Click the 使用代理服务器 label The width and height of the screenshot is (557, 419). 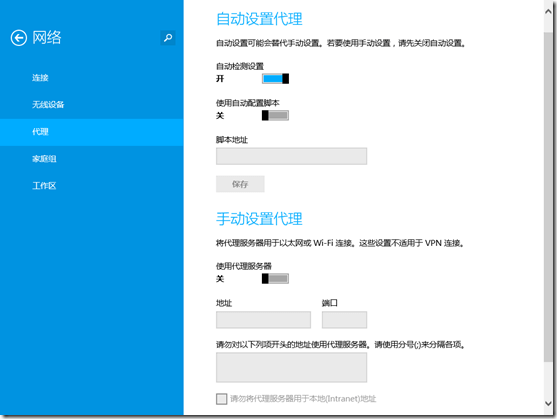click(244, 266)
